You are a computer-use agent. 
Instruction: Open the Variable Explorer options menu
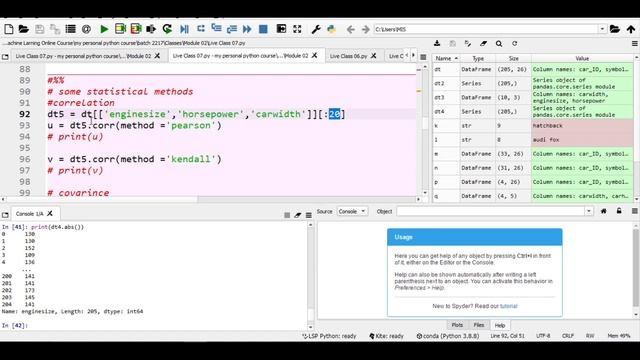(x=635, y=43)
